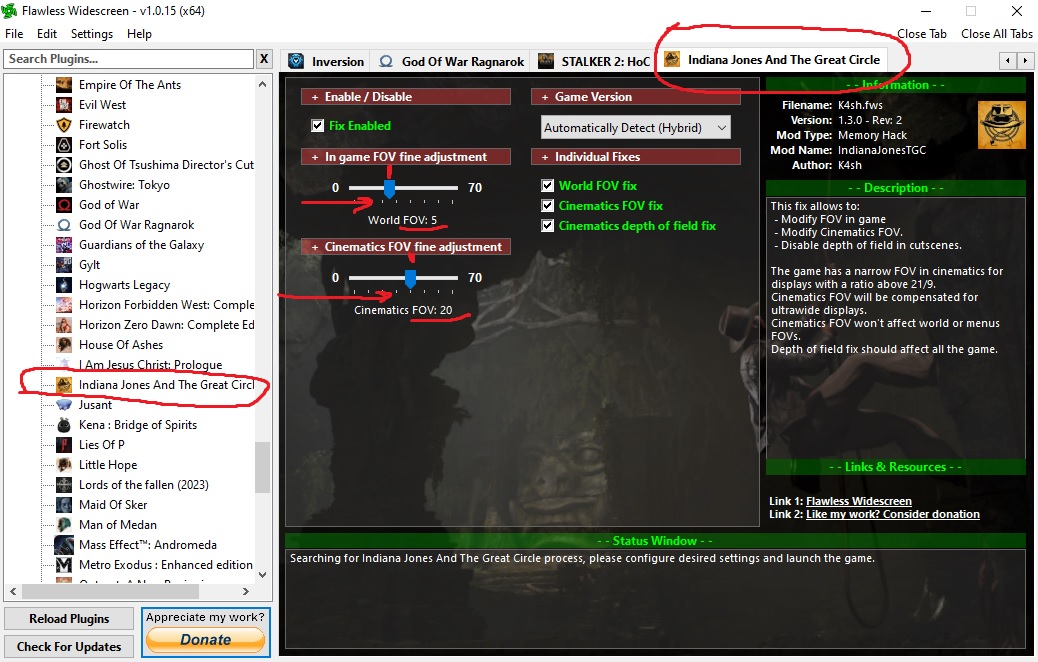Collapse the Individual Fixes section header
Screen dimensions: 1038x662
(636, 157)
